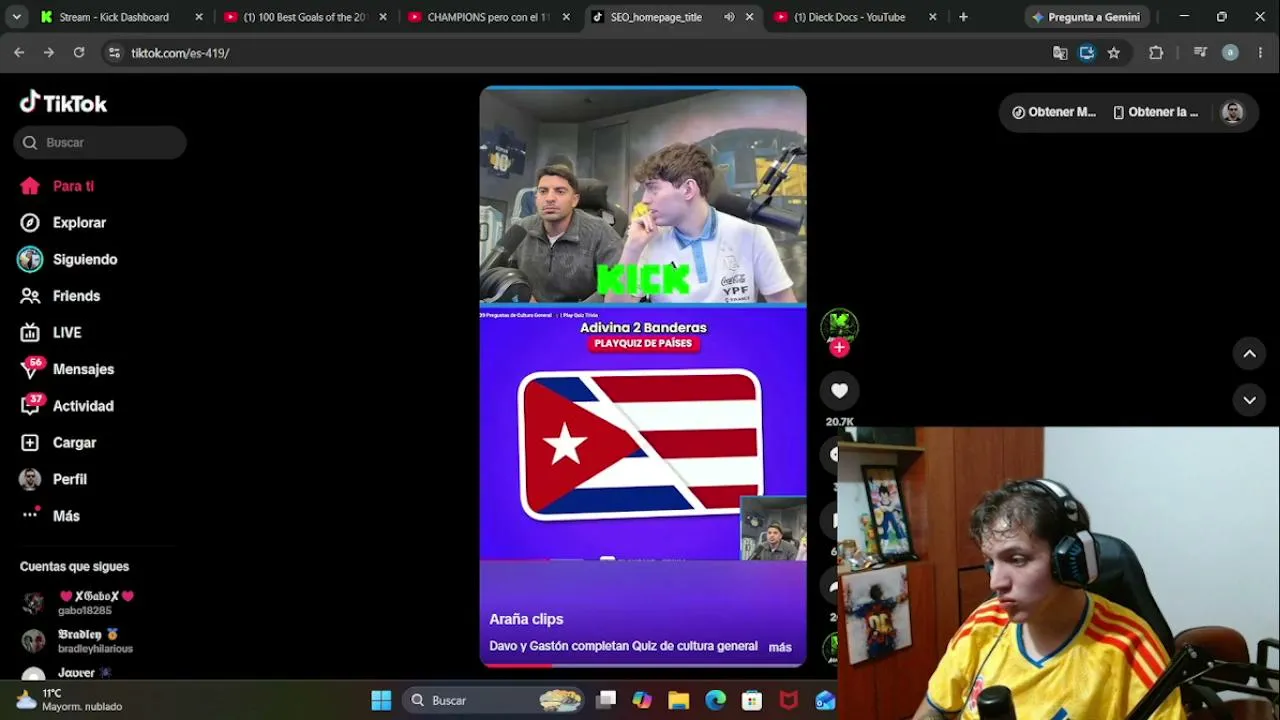This screenshot has width=1280, height=720.
Task: Open the LIVE section
Action: 51,332
